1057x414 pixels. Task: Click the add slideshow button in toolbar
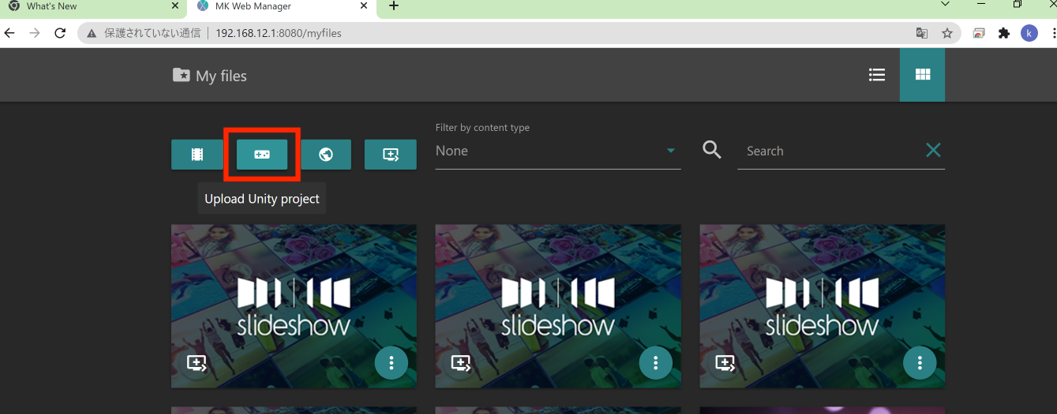point(390,155)
